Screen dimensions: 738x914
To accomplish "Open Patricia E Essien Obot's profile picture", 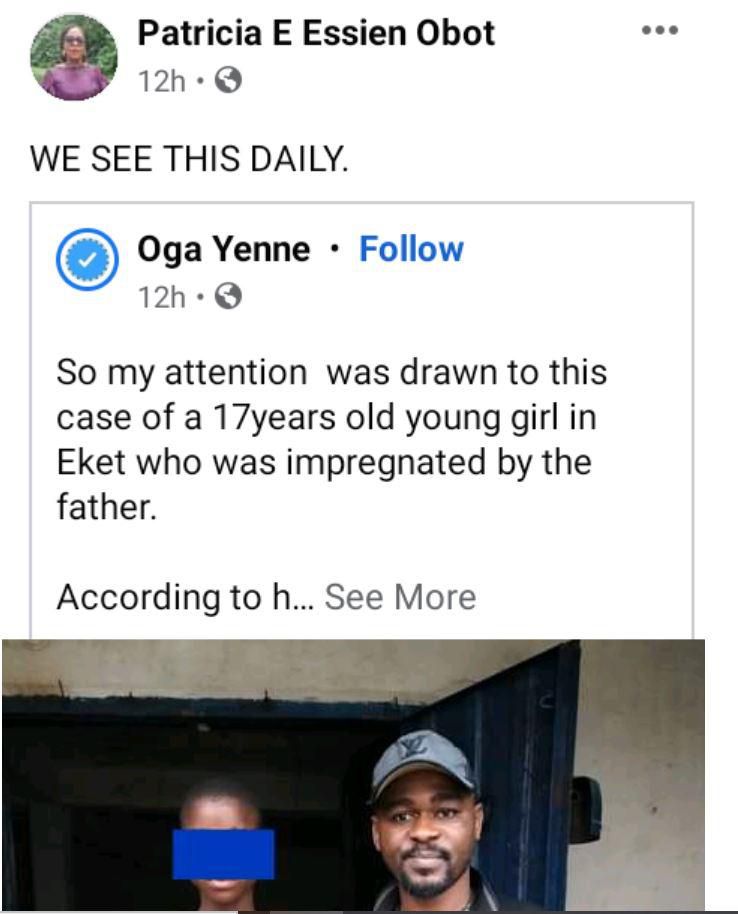I will pyautogui.click(x=74, y=57).
